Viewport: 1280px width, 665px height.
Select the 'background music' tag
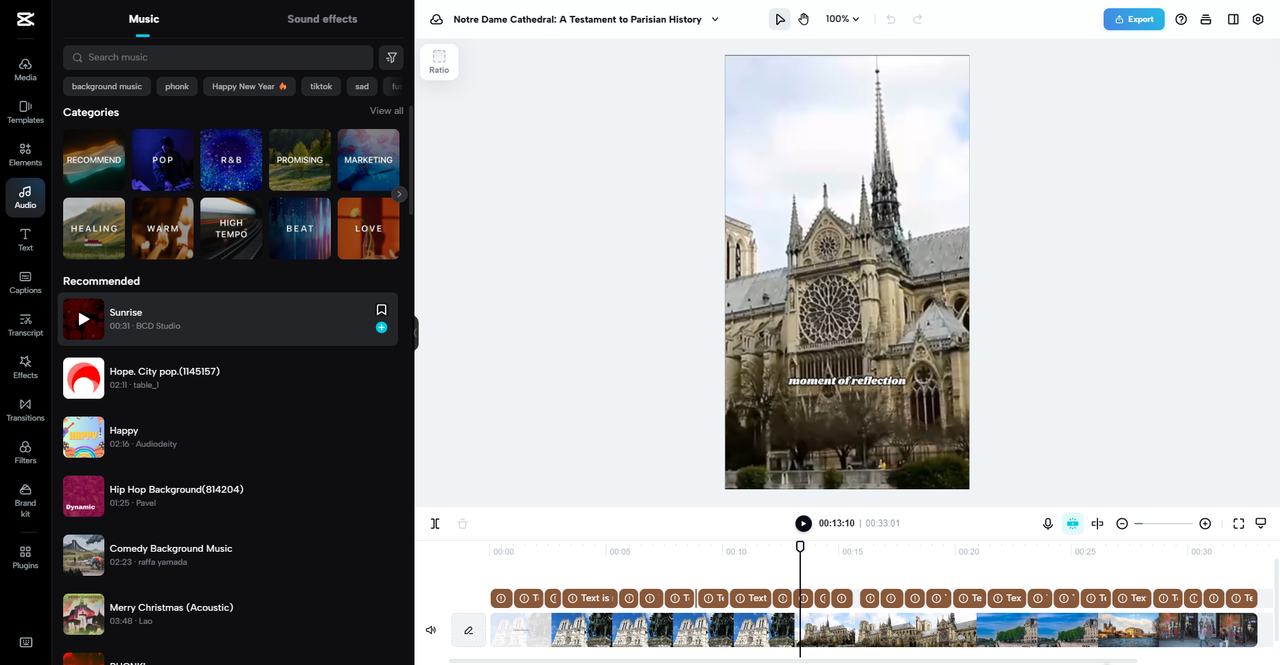point(107,86)
